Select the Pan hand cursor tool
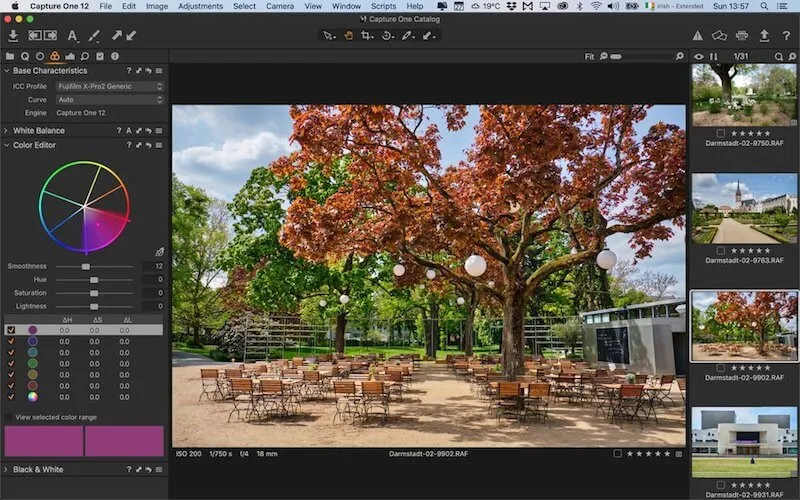This screenshot has width=800, height=500. (349, 36)
